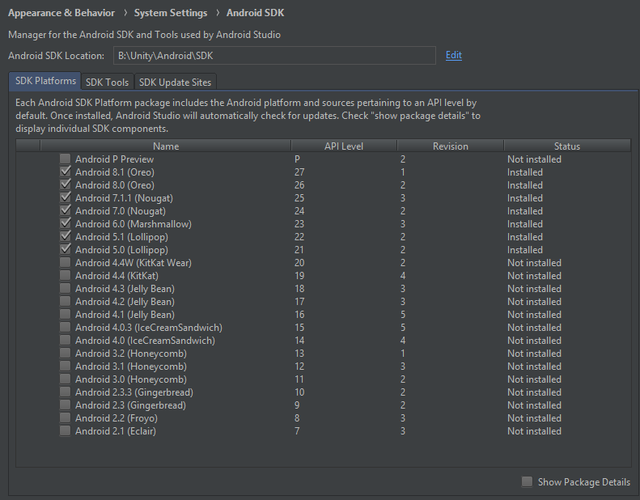
Task: Click revision value of Android 4.1 (Jelly Bean)
Action: [403, 315]
